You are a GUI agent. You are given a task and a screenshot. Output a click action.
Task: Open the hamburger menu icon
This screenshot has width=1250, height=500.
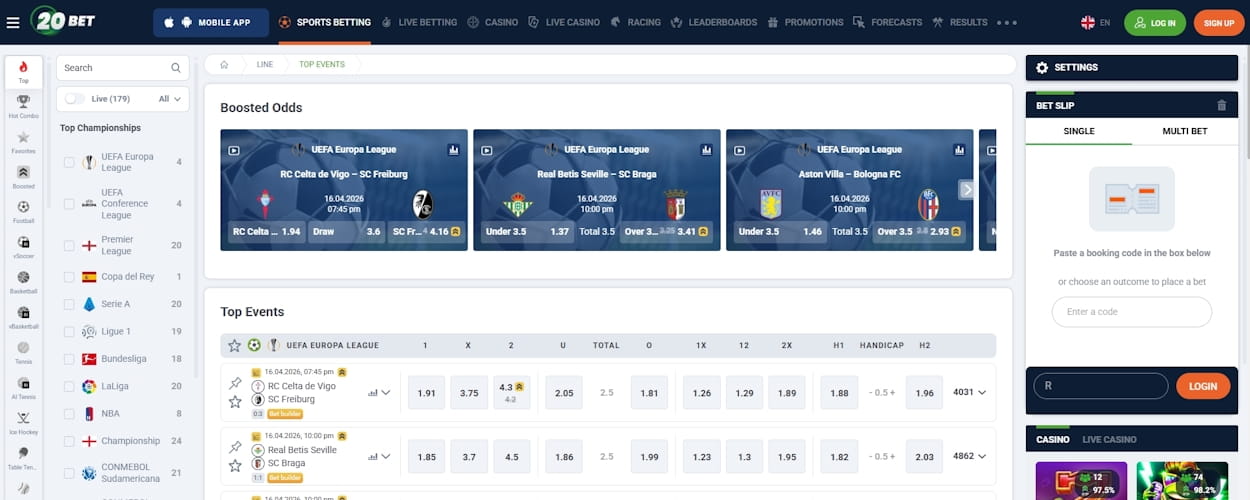click(13, 22)
